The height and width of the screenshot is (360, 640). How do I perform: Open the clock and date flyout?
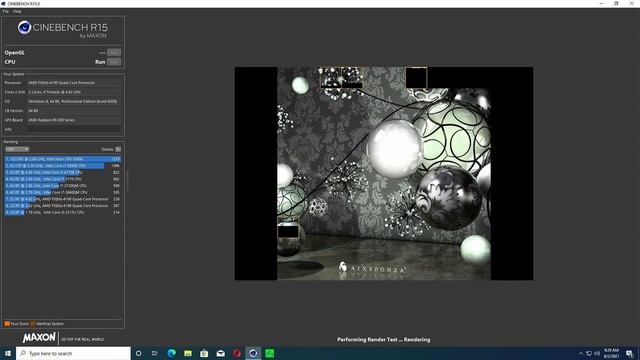click(x=611, y=353)
